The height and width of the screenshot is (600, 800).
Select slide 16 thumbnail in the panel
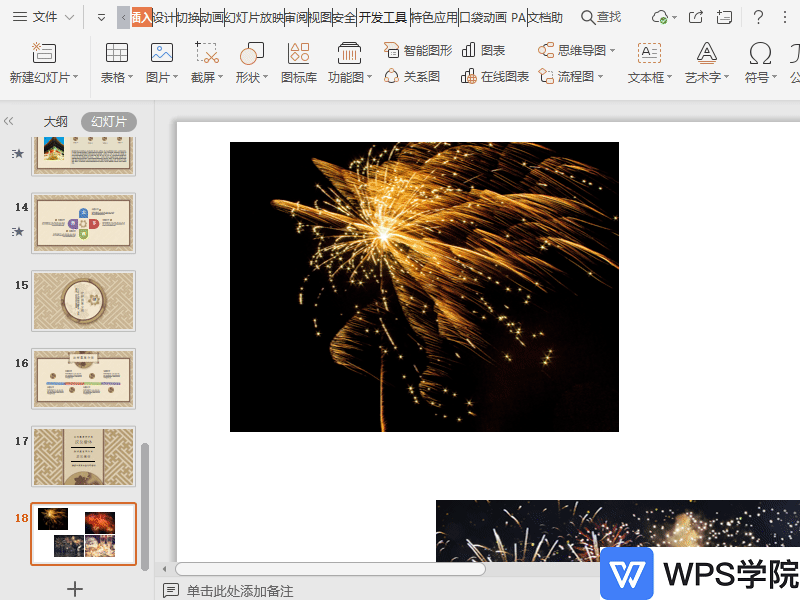click(x=83, y=379)
